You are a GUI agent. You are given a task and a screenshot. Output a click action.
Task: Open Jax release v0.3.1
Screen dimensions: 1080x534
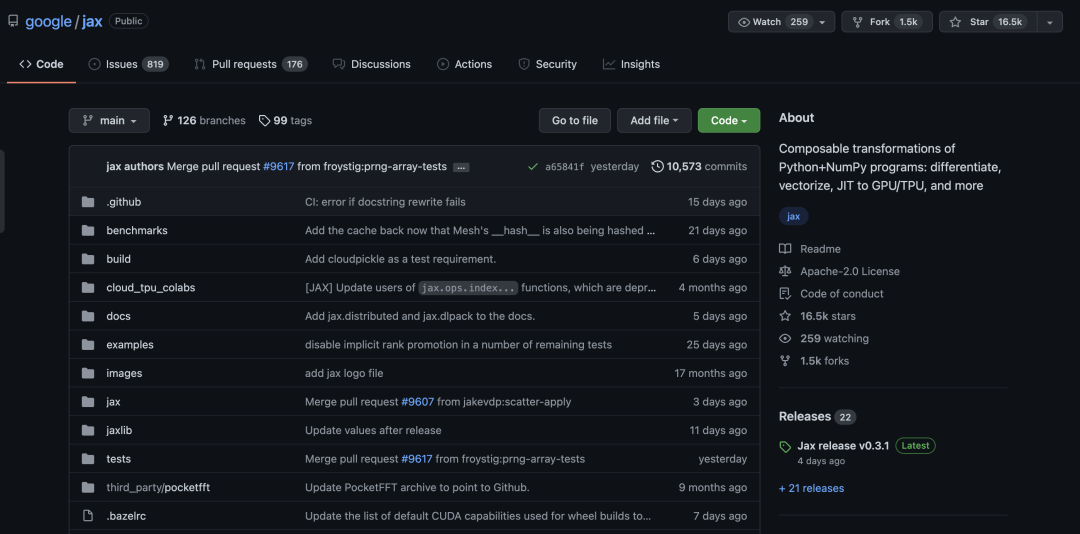point(843,446)
